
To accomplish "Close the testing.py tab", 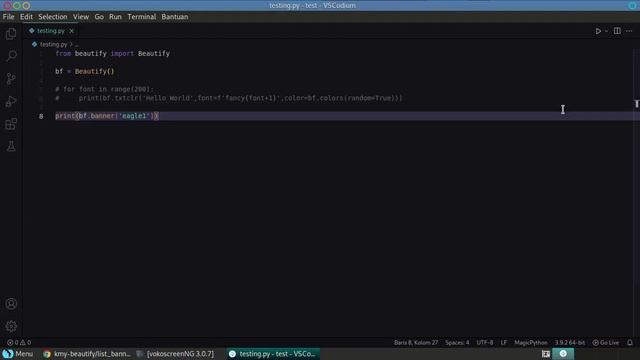I will 71,31.
